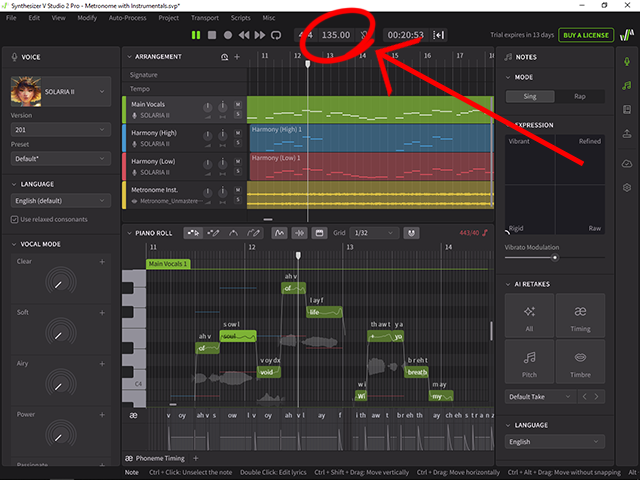Image resolution: width=640 pixels, height=480 pixels.
Task: Enable Use relaxed consonants checkbox
Action: pos(15,219)
